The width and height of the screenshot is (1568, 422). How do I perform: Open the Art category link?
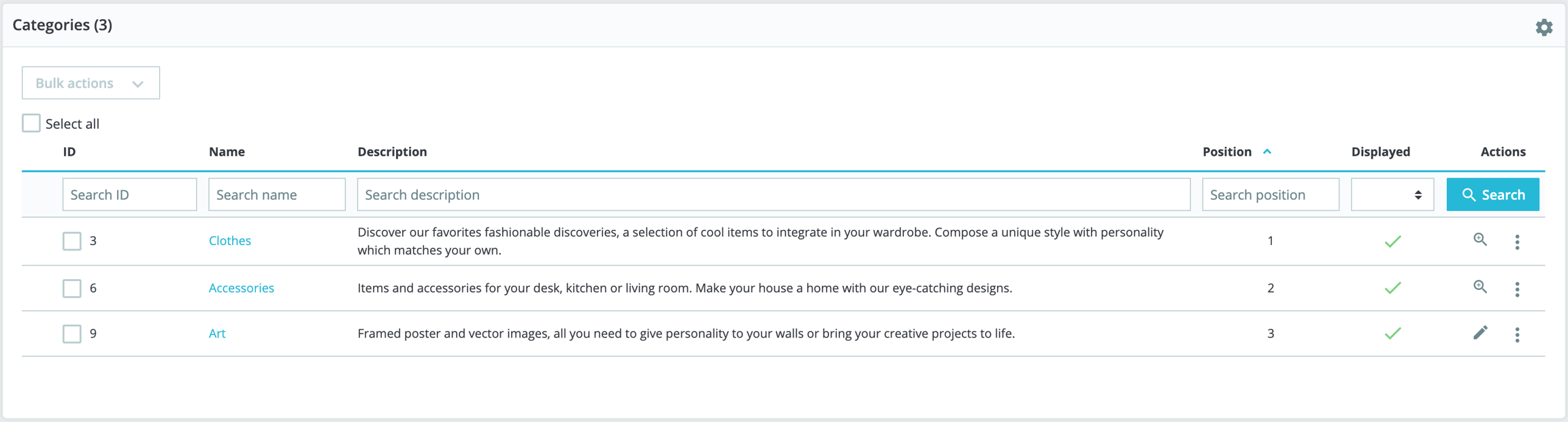217,334
